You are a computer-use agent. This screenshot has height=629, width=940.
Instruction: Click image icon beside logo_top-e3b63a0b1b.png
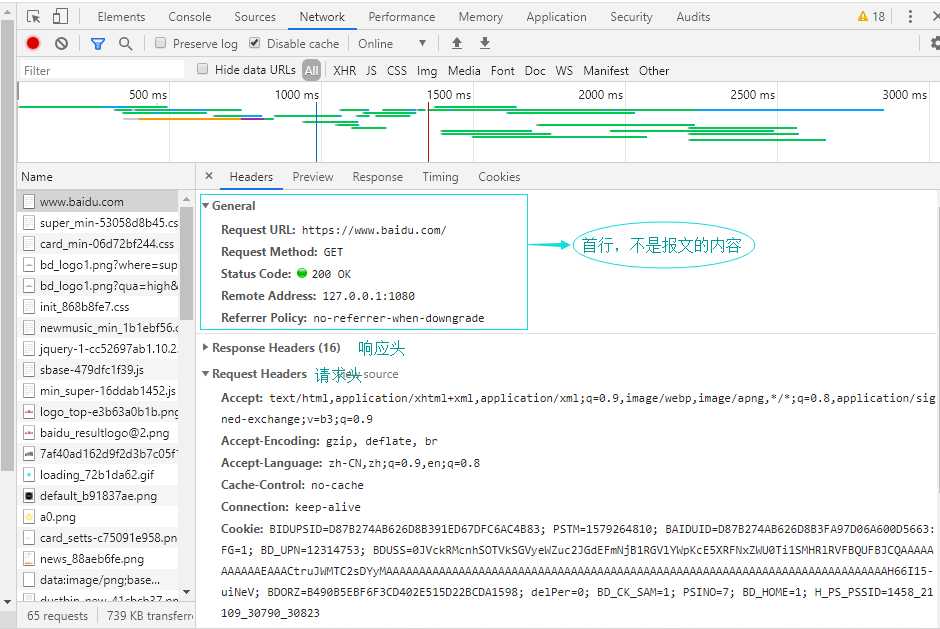coord(29,411)
